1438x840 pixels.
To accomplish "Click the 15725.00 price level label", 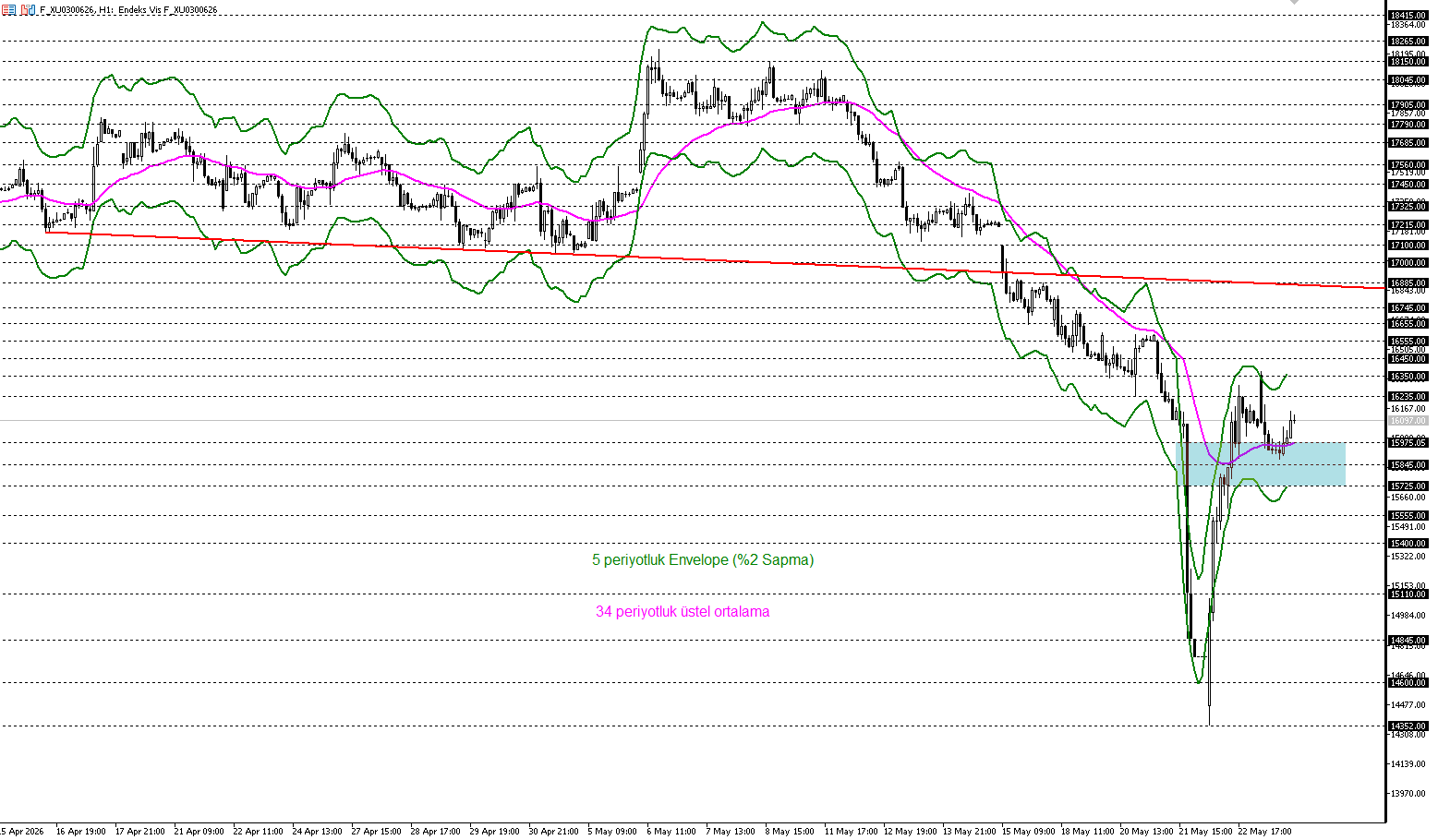I will pyautogui.click(x=1408, y=486).
